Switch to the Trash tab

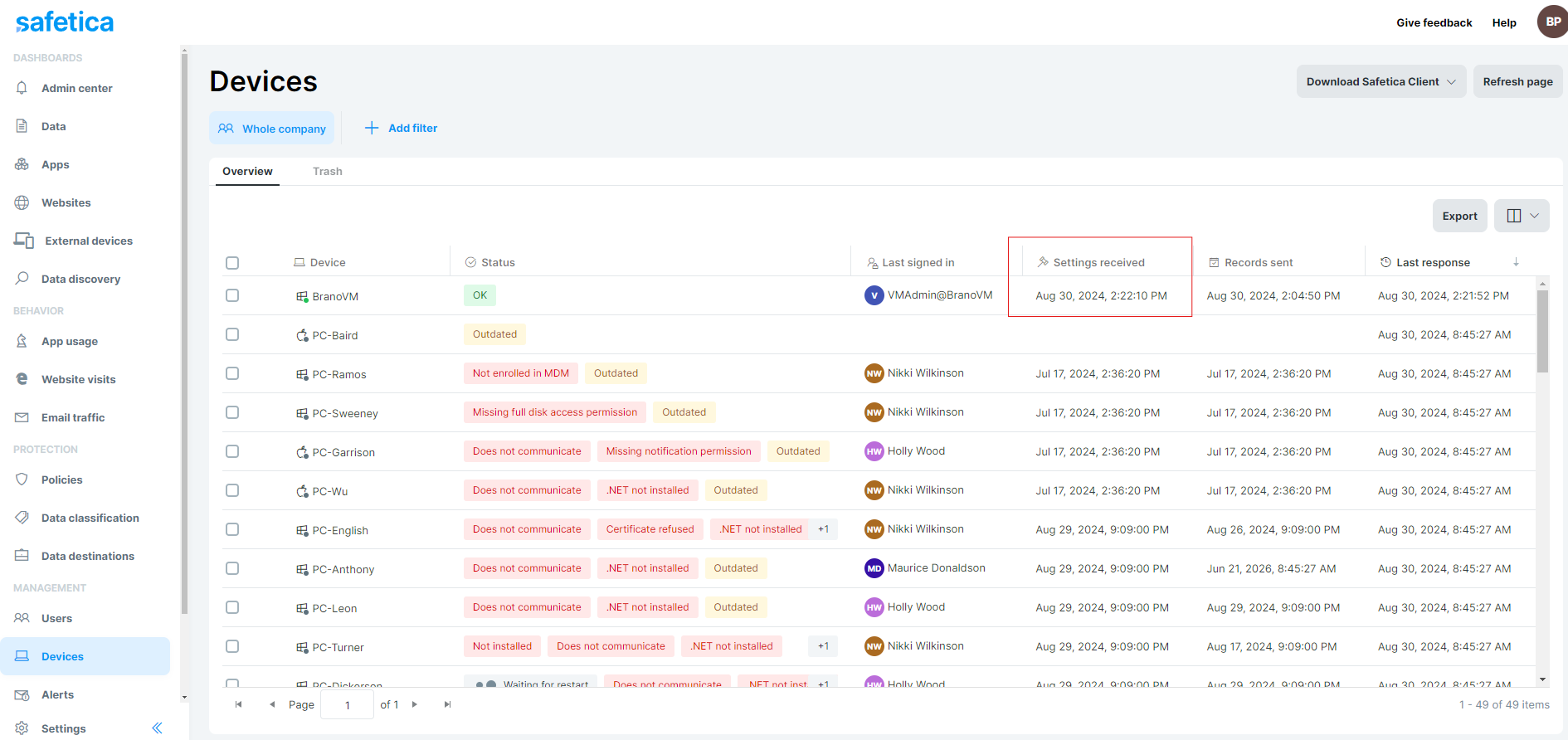(x=328, y=171)
